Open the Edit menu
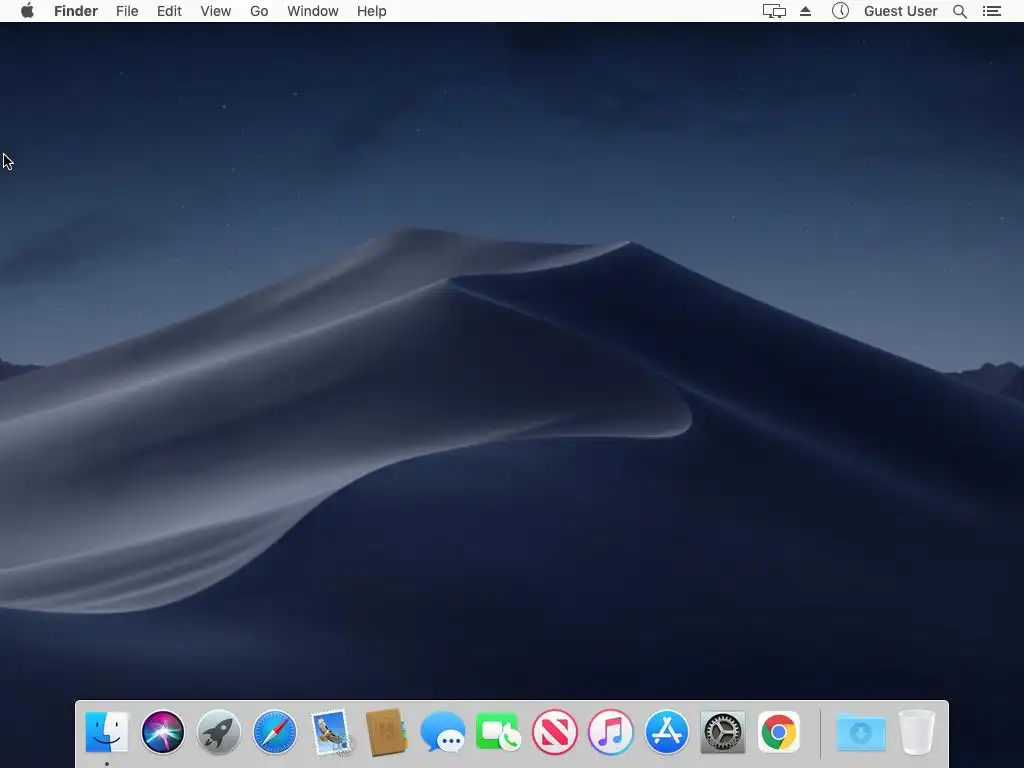1024x768 pixels. point(169,11)
